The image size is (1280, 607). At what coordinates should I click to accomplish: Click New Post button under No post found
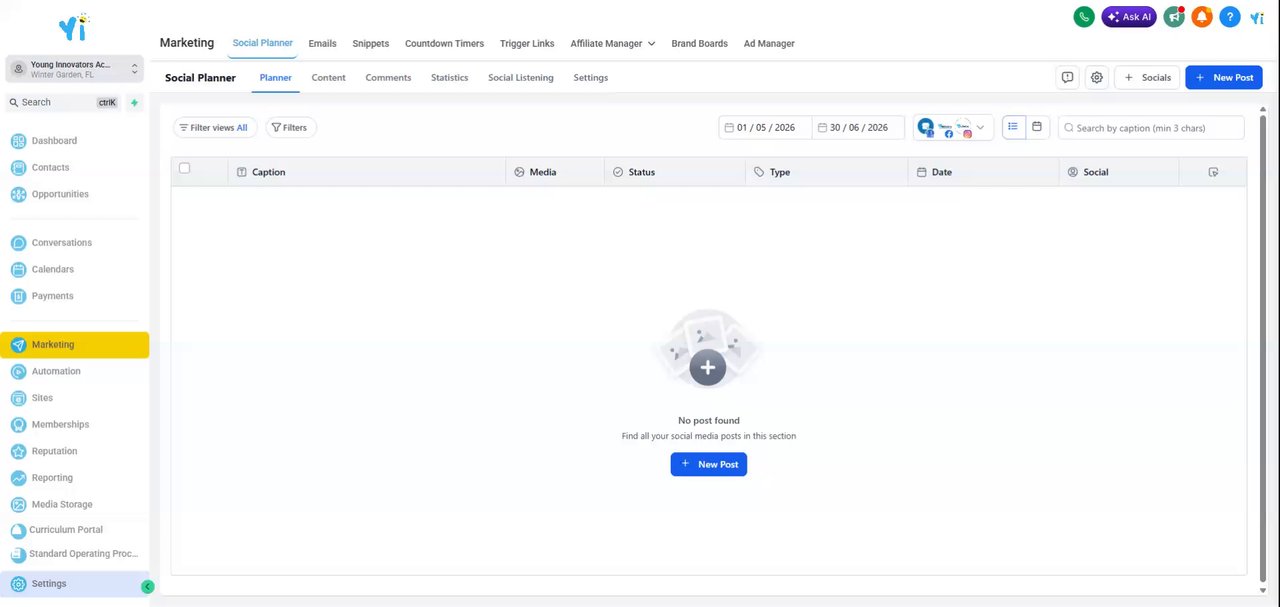click(708, 464)
